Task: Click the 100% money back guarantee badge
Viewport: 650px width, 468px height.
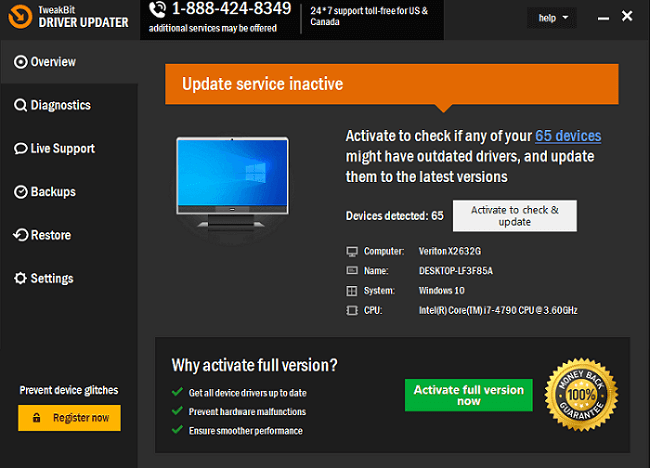Action: (x=581, y=395)
